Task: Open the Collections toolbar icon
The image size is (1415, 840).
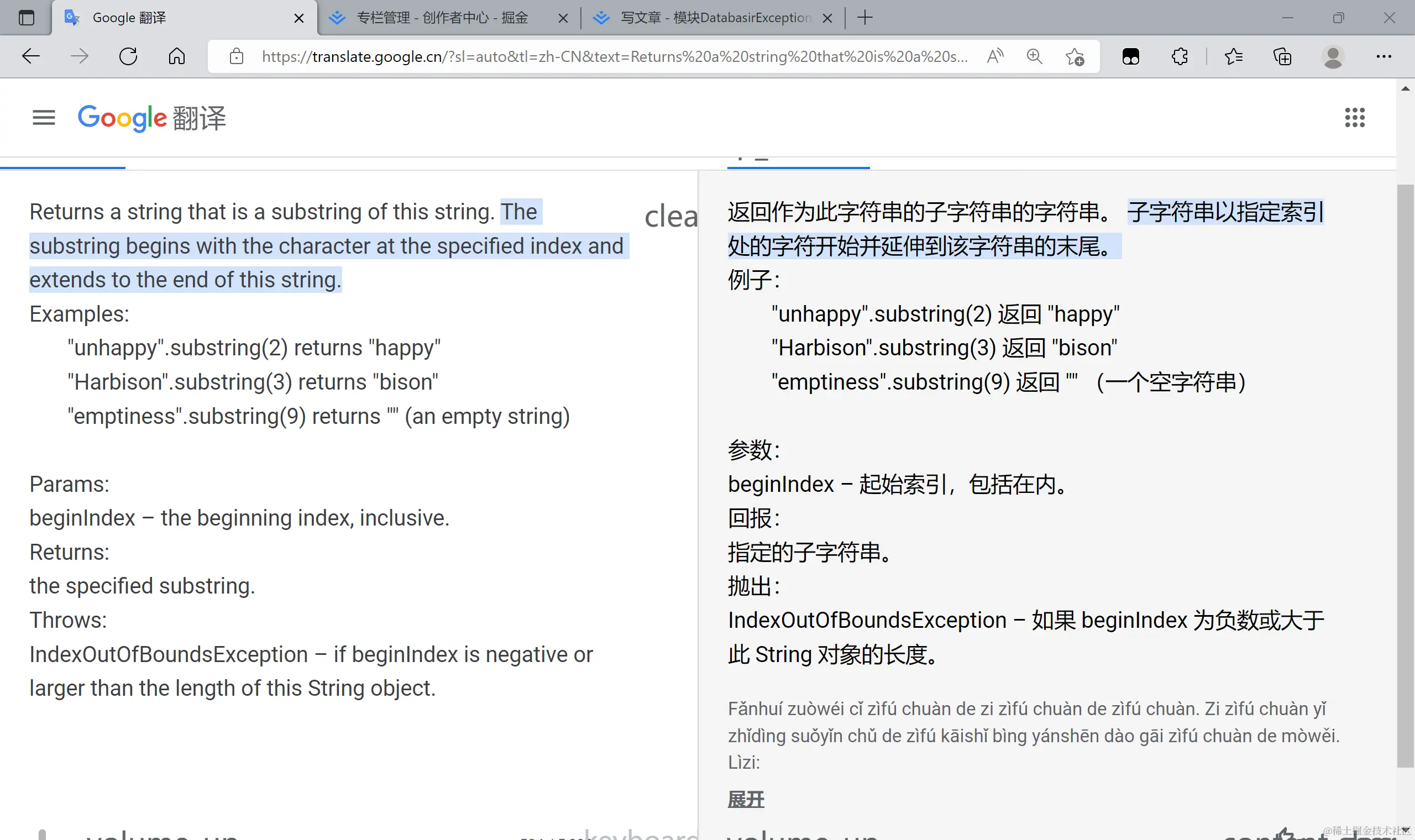Action: (x=1282, y=56)
